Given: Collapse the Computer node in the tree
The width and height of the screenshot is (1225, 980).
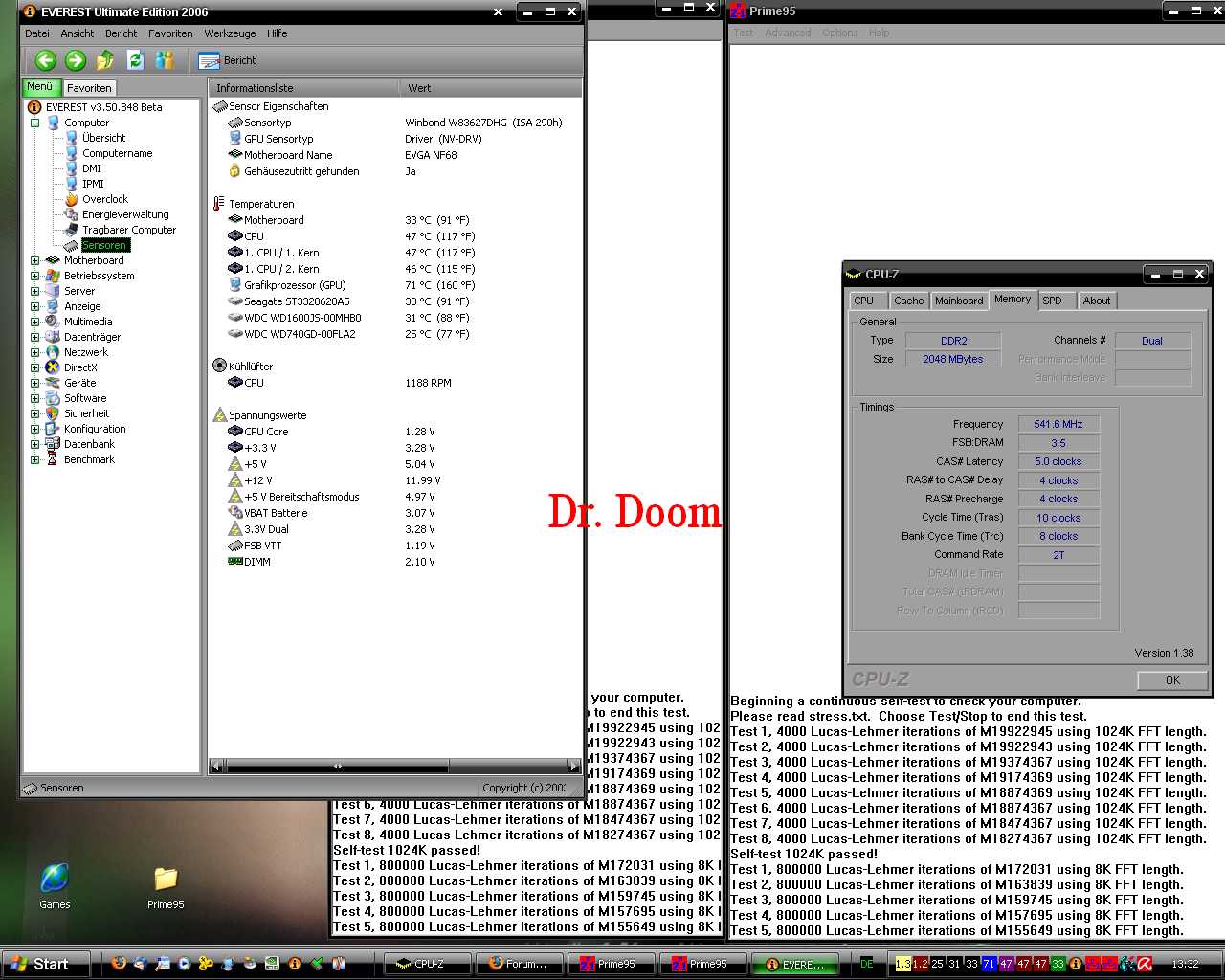Looking at the screenshot, I should tap(34, 122).
